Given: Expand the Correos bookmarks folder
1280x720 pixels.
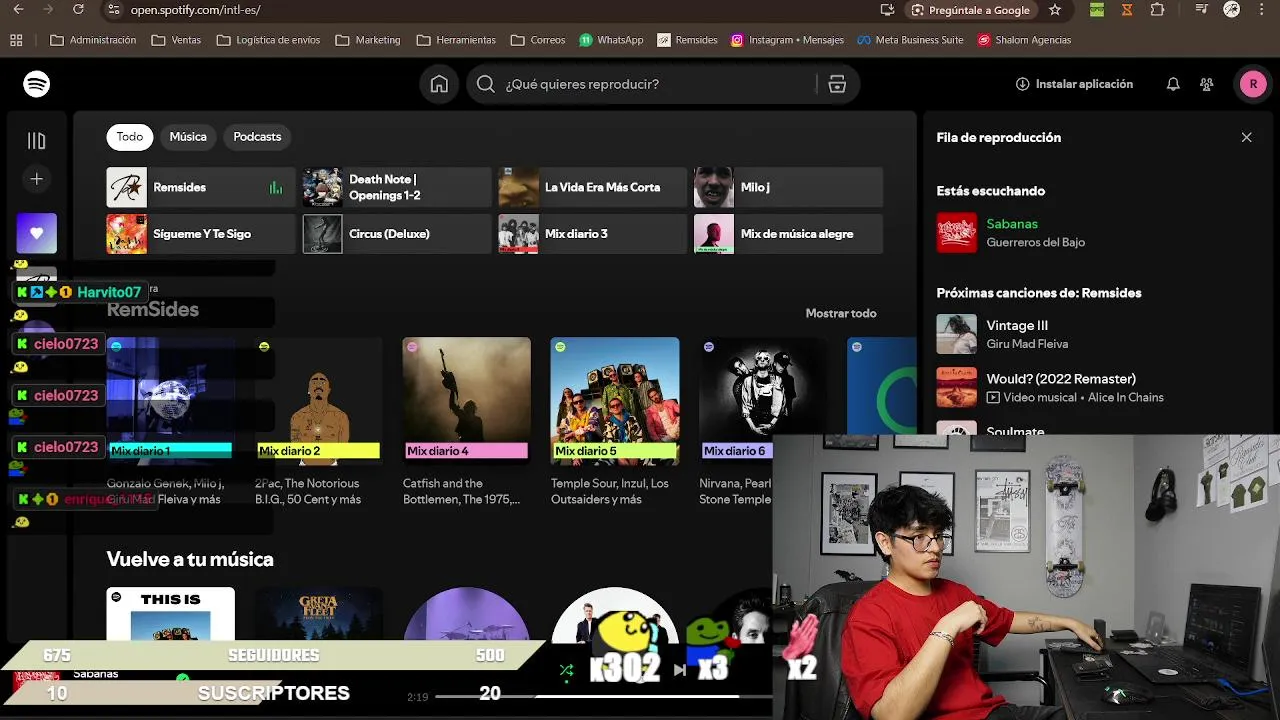Looking at the screenshot, I should pyautogui.click(x=538, y=40).
